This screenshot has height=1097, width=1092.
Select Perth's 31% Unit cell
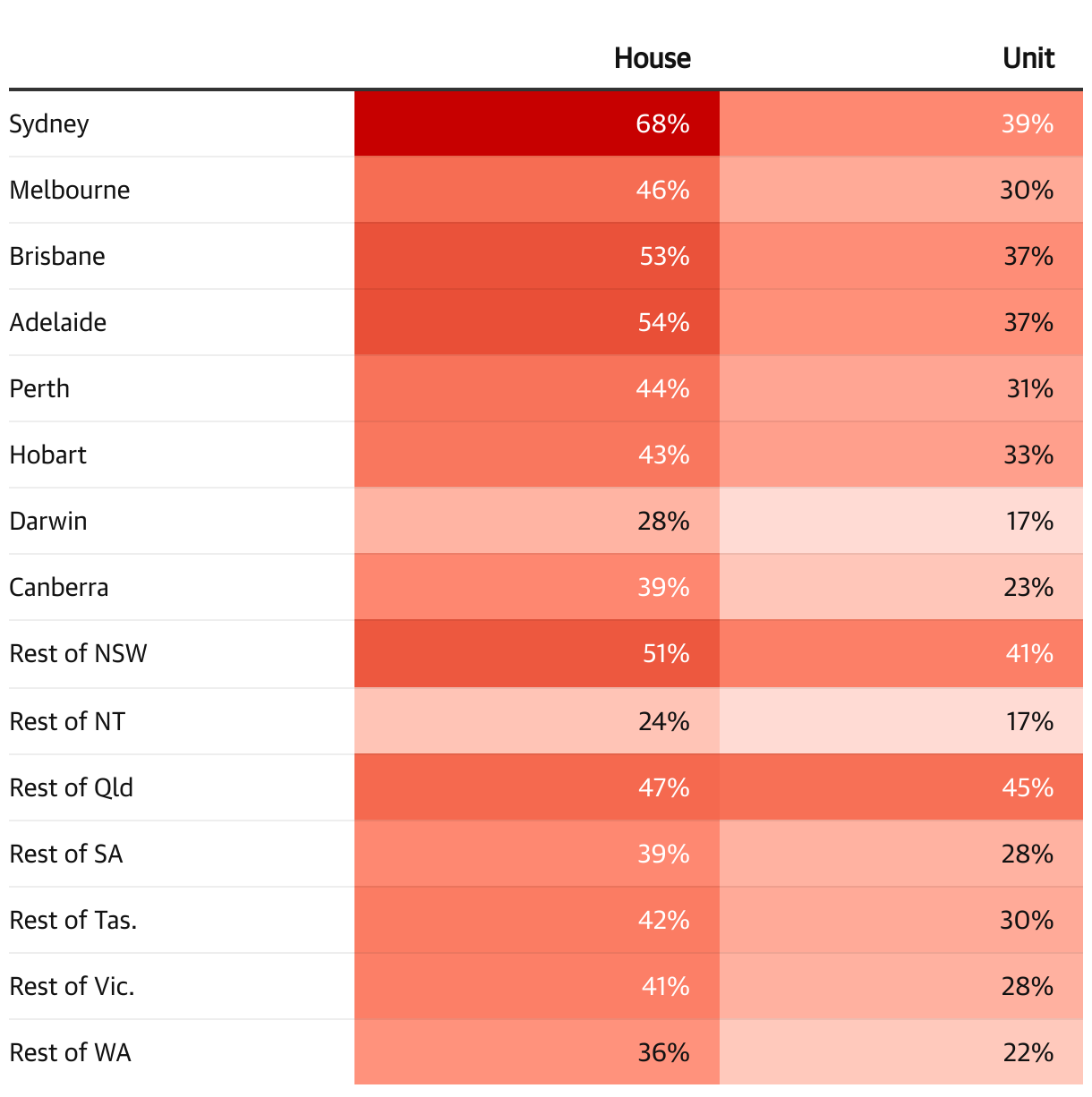click(x=900, y=388)
